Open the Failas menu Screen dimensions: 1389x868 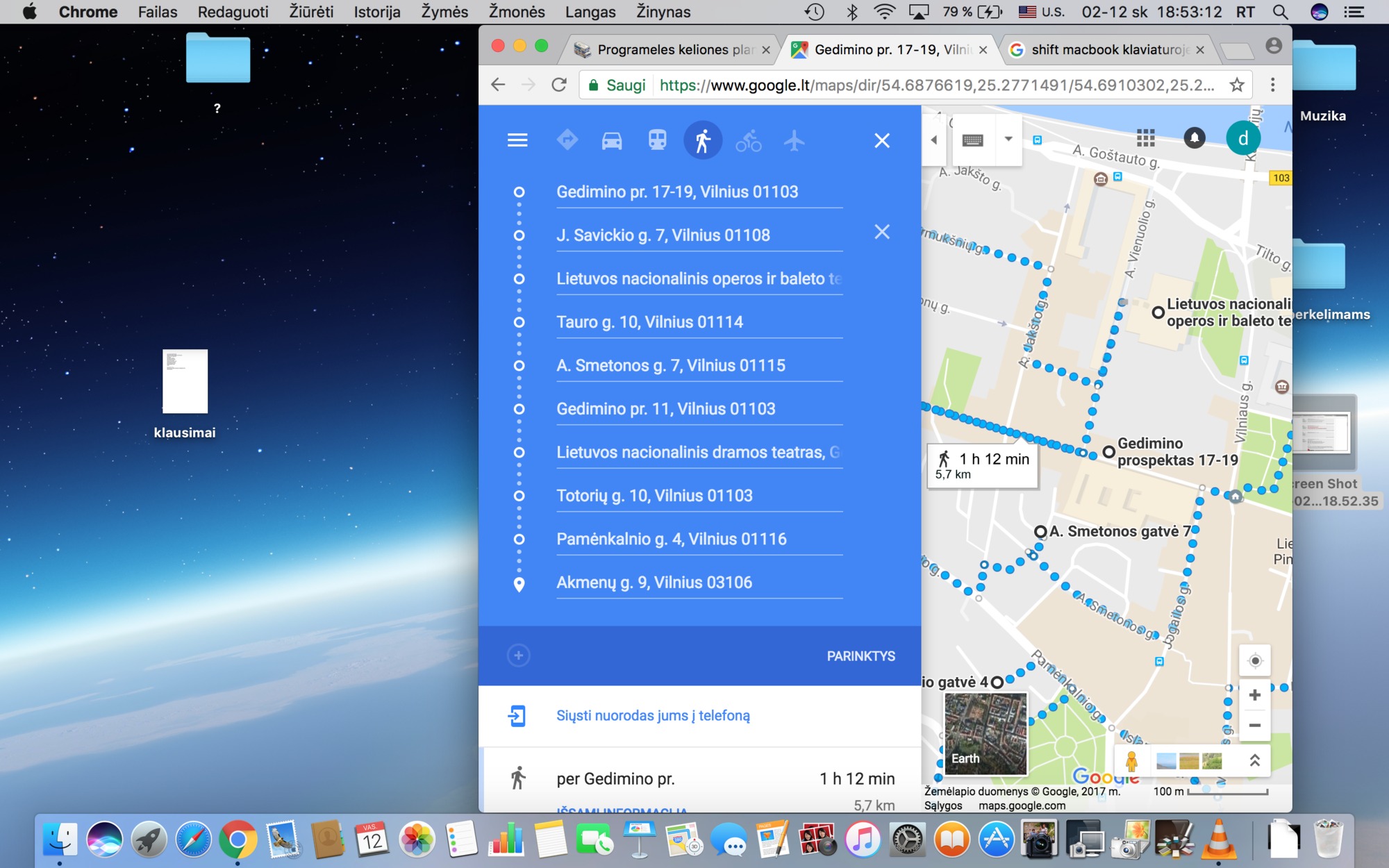158,12
